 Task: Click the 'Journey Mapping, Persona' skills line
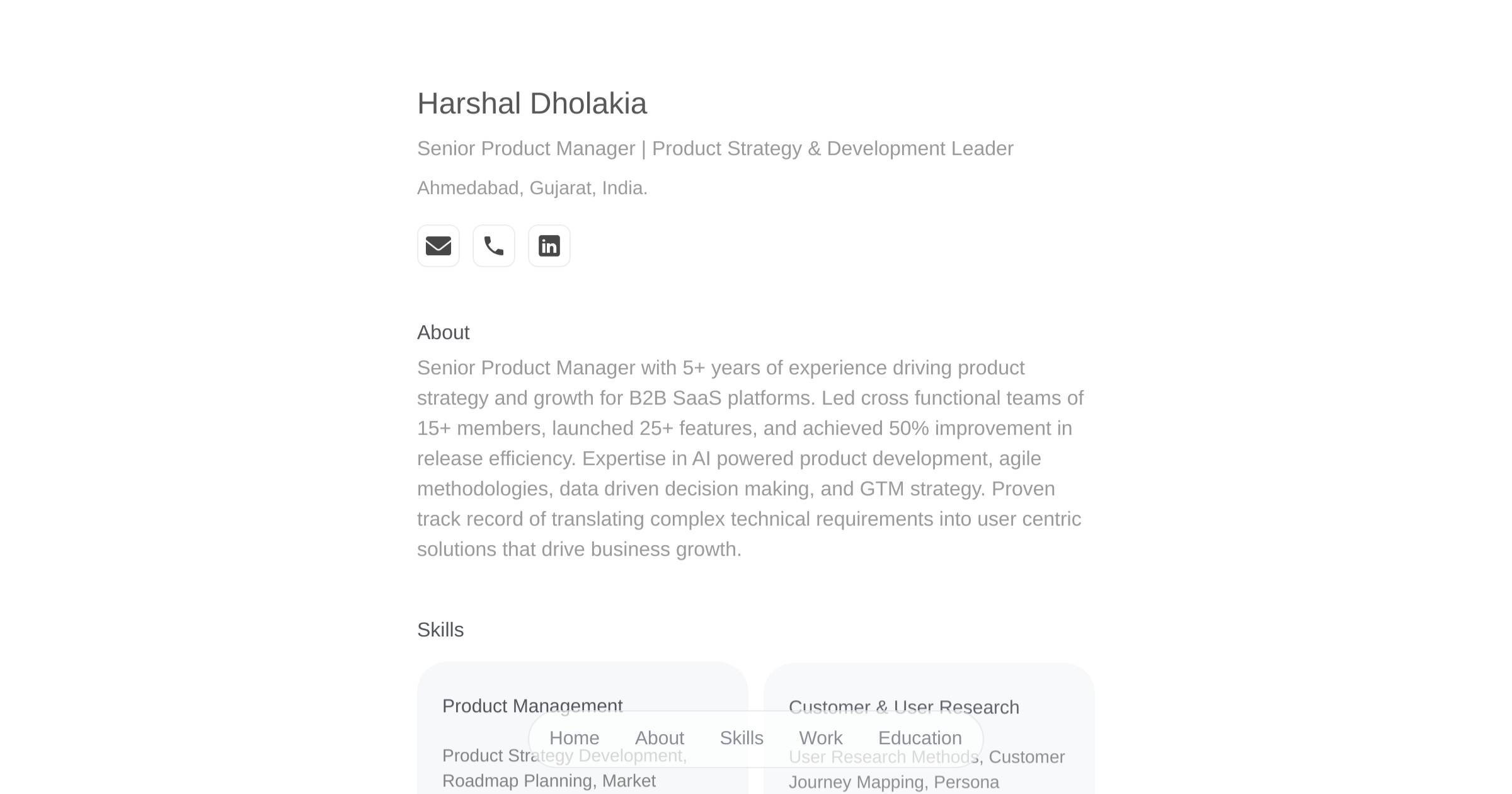(893, 783)
